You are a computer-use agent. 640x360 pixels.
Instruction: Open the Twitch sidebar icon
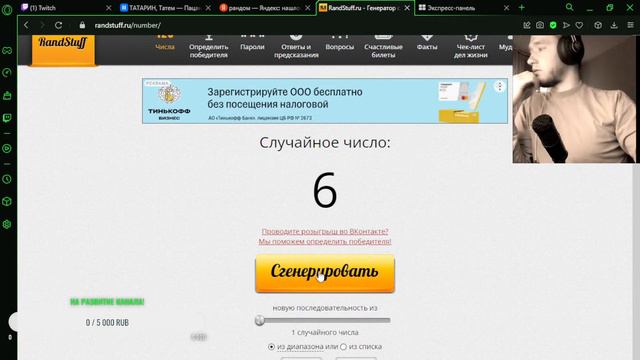[7, 118]
